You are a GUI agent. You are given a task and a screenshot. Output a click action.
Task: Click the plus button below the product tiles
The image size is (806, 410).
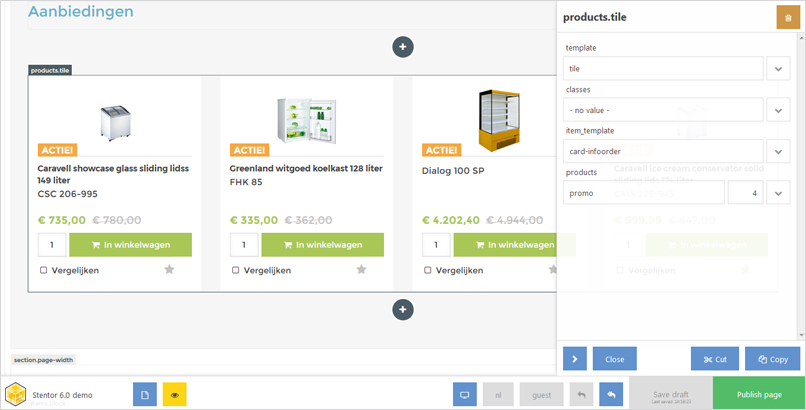point(402,310)
